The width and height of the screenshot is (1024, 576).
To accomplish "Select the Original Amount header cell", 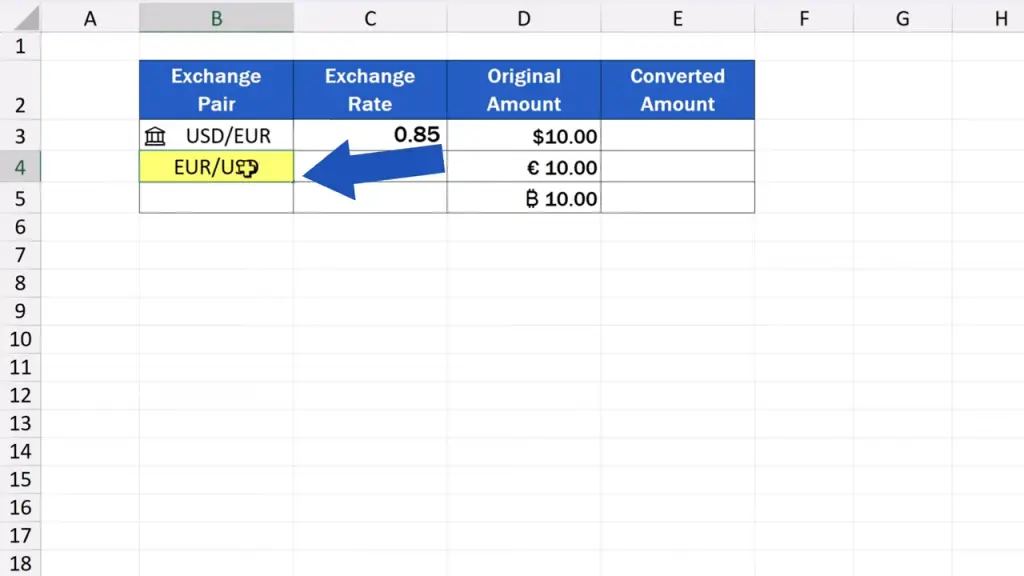I will pyautogui.click(x=524, y=90).
